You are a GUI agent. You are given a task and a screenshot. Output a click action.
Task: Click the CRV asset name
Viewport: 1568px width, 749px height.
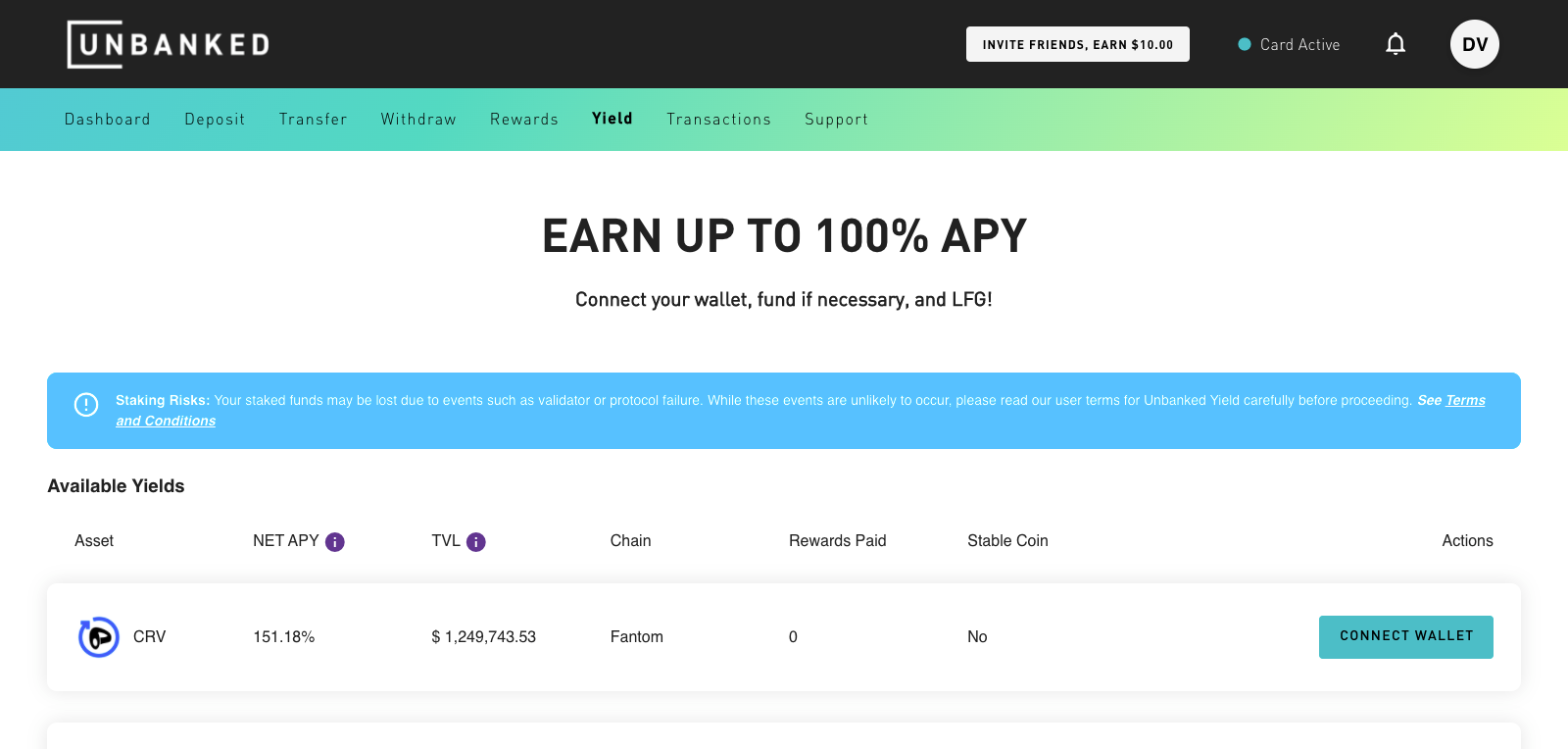click(150, 637)
